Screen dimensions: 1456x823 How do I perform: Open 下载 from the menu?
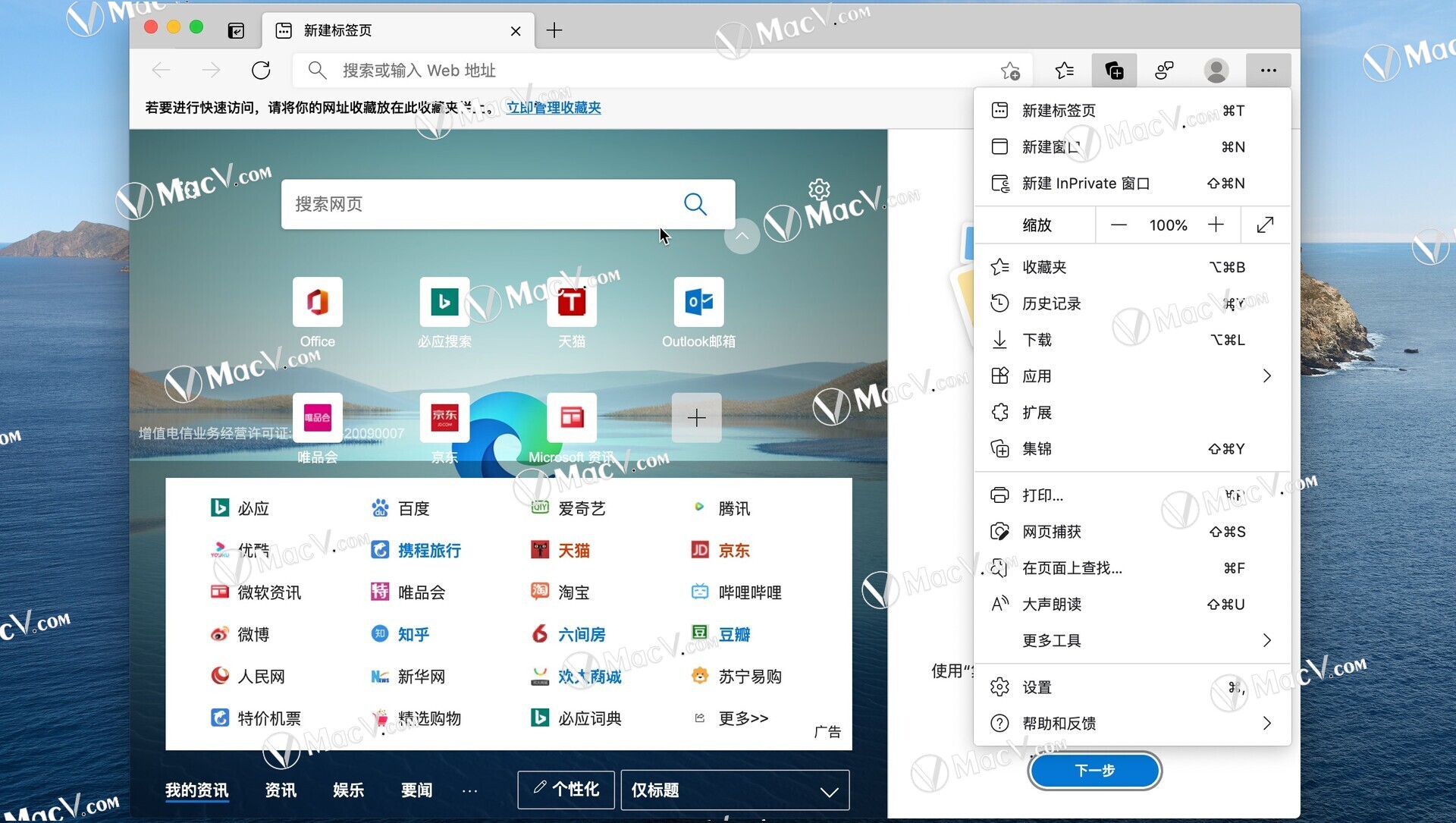[1132, 340]
